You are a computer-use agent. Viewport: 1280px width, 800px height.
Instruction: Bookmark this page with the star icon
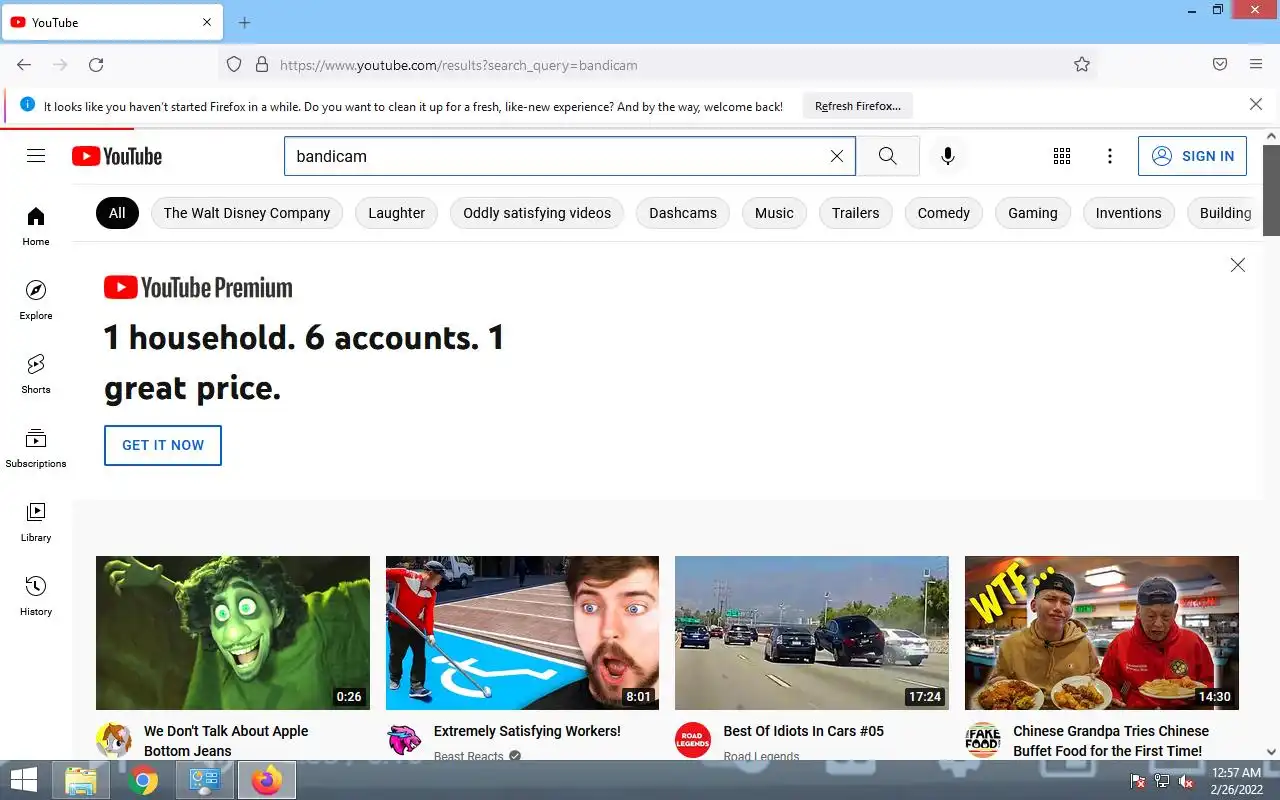(1082, 65)
